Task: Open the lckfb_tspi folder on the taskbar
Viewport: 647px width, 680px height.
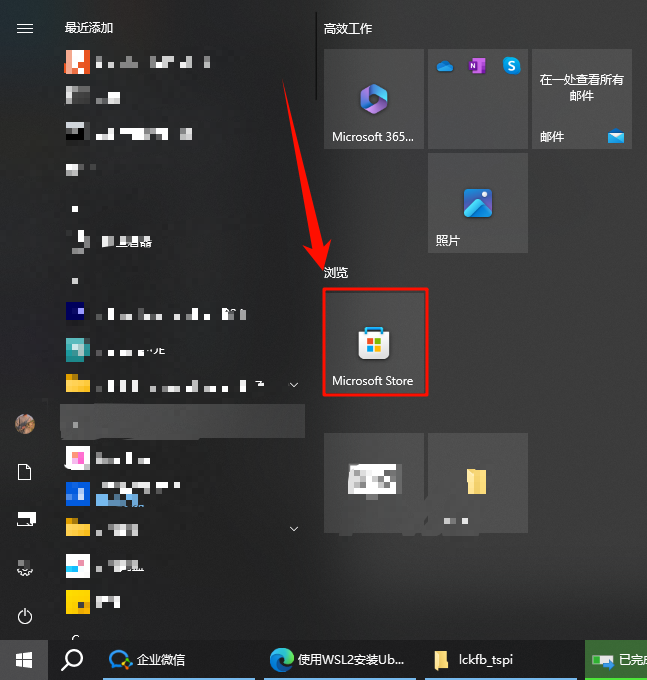Action: [x=501, y=660]
